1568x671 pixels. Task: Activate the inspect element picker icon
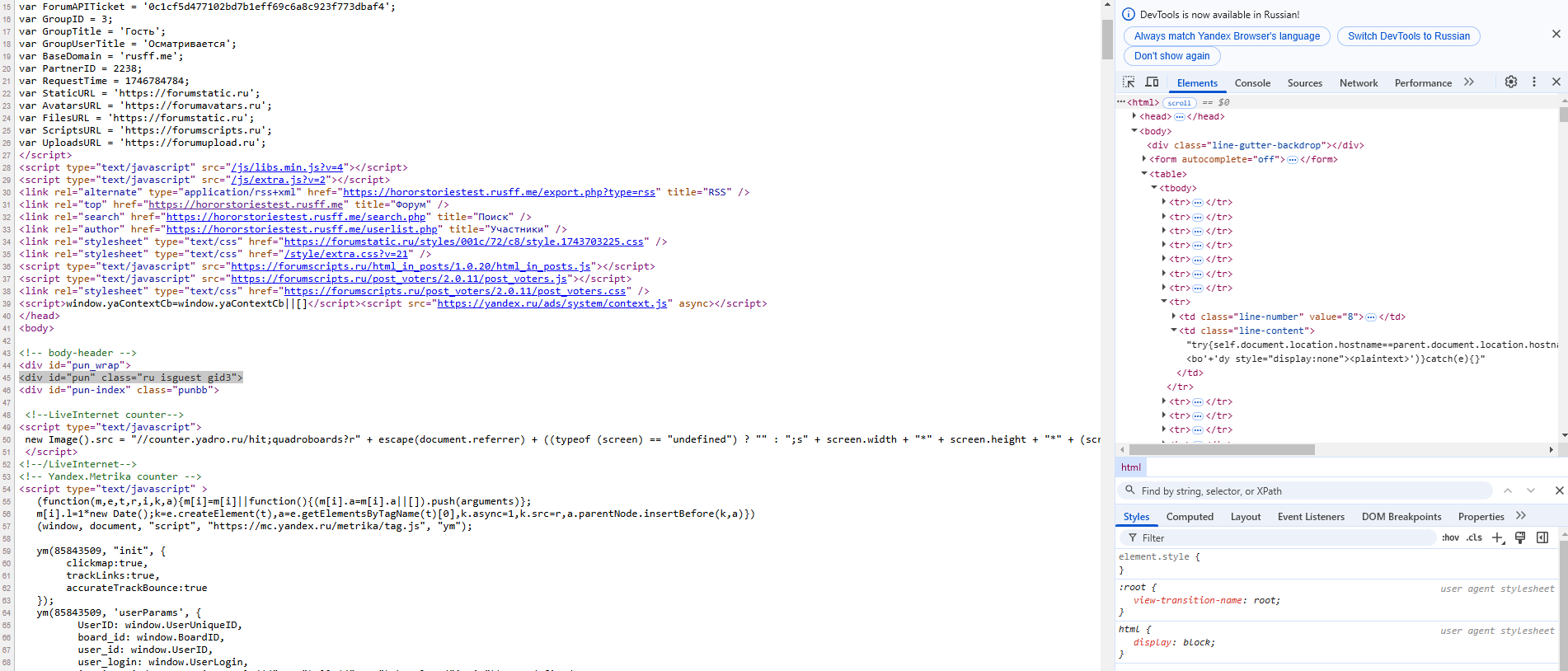1129,82
